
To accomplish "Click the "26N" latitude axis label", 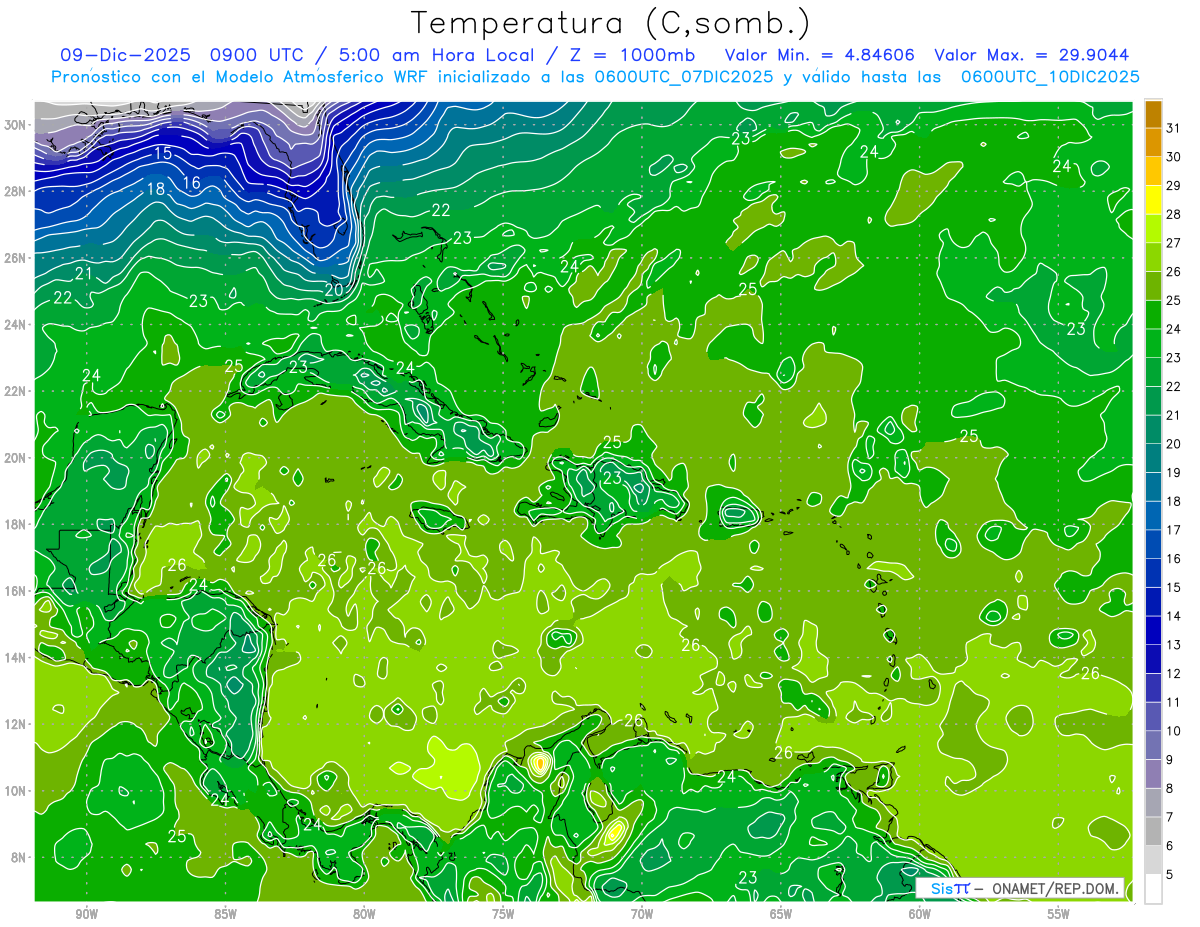I will (x=17, y=258).
